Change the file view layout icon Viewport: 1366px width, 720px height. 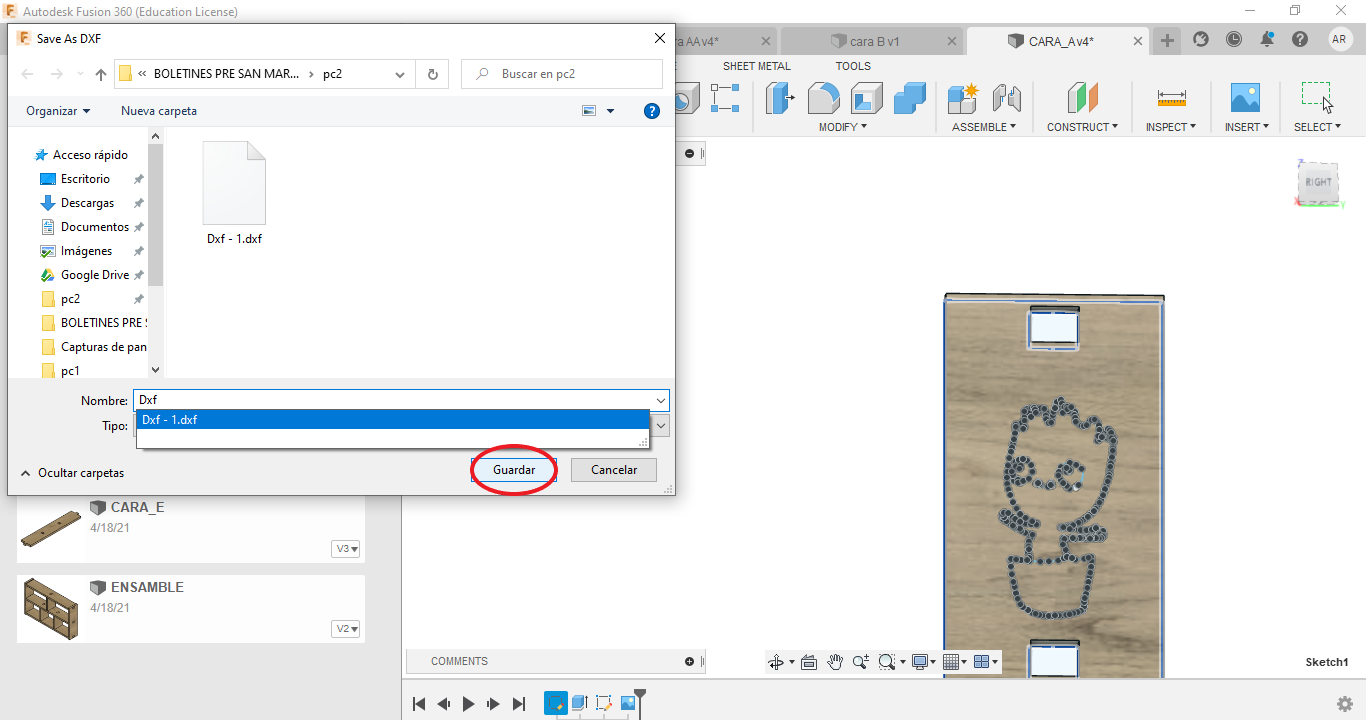click(589, 111)
